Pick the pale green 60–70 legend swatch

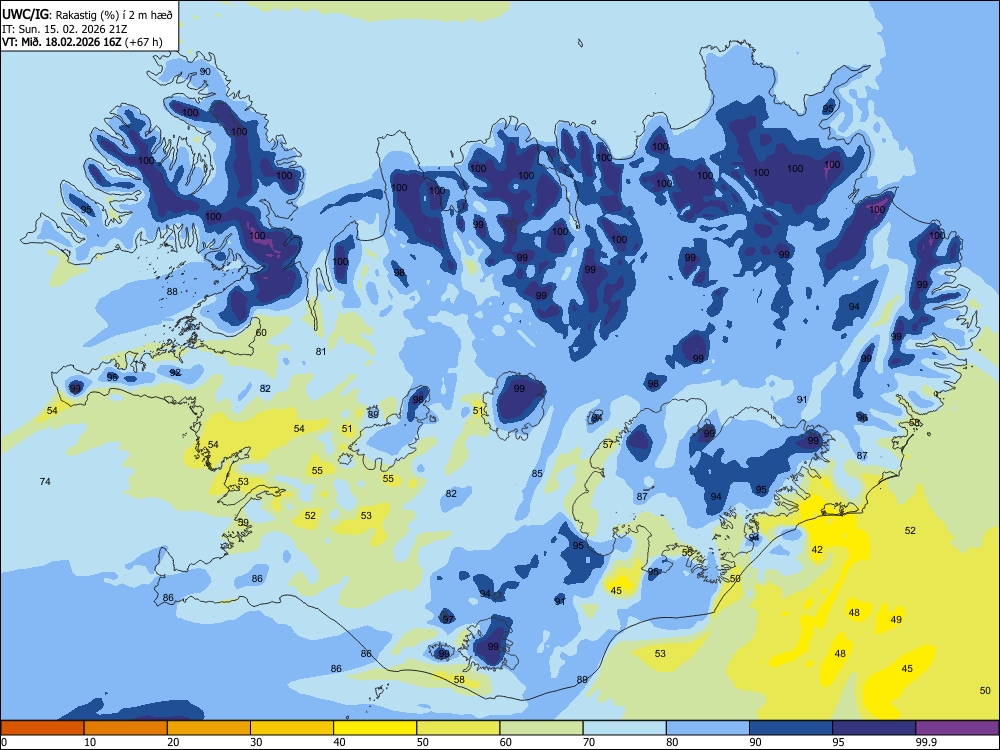pyautogui.click(x=541, y=728)
